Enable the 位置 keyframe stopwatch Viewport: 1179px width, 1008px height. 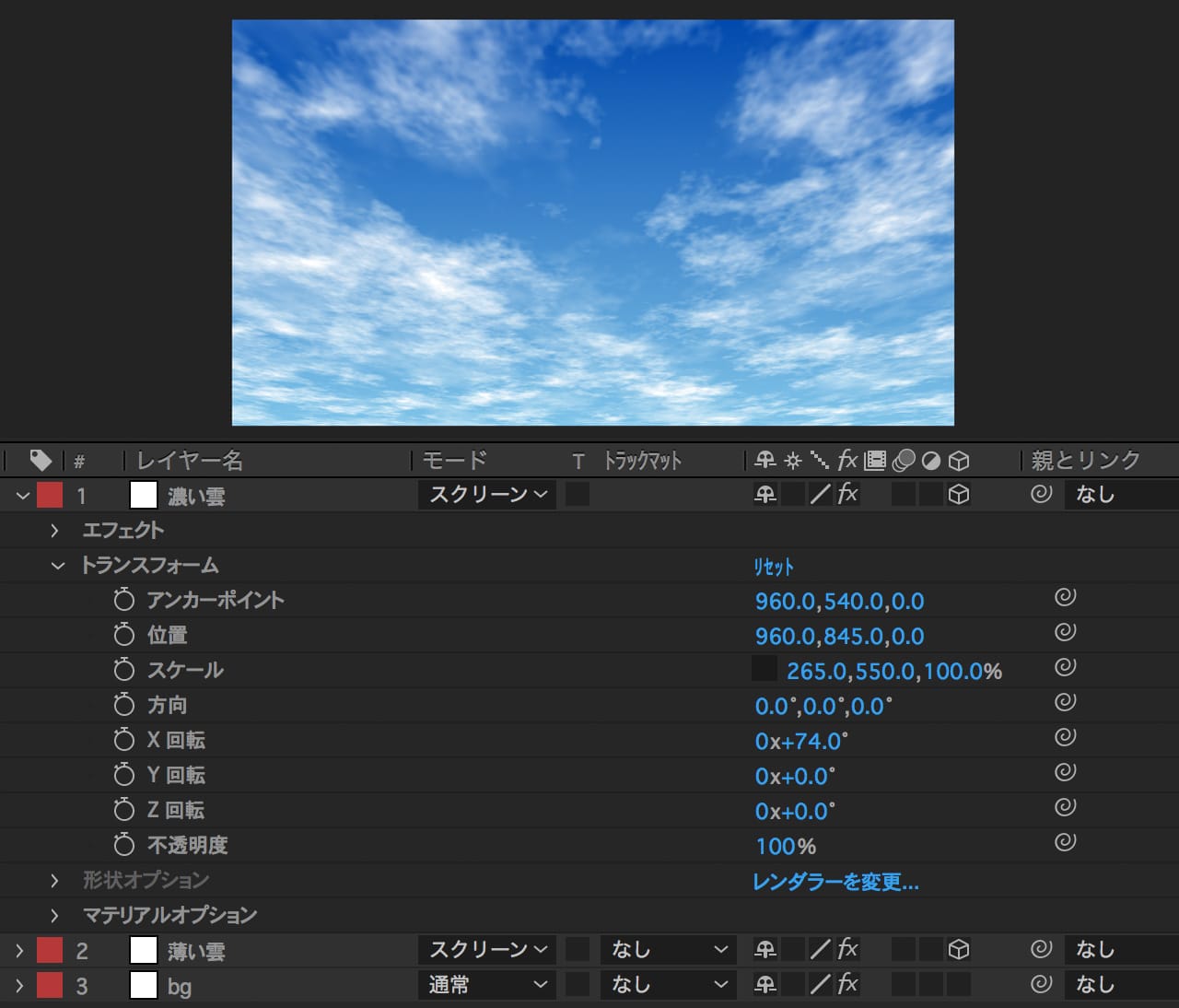(x=123, y=636)
